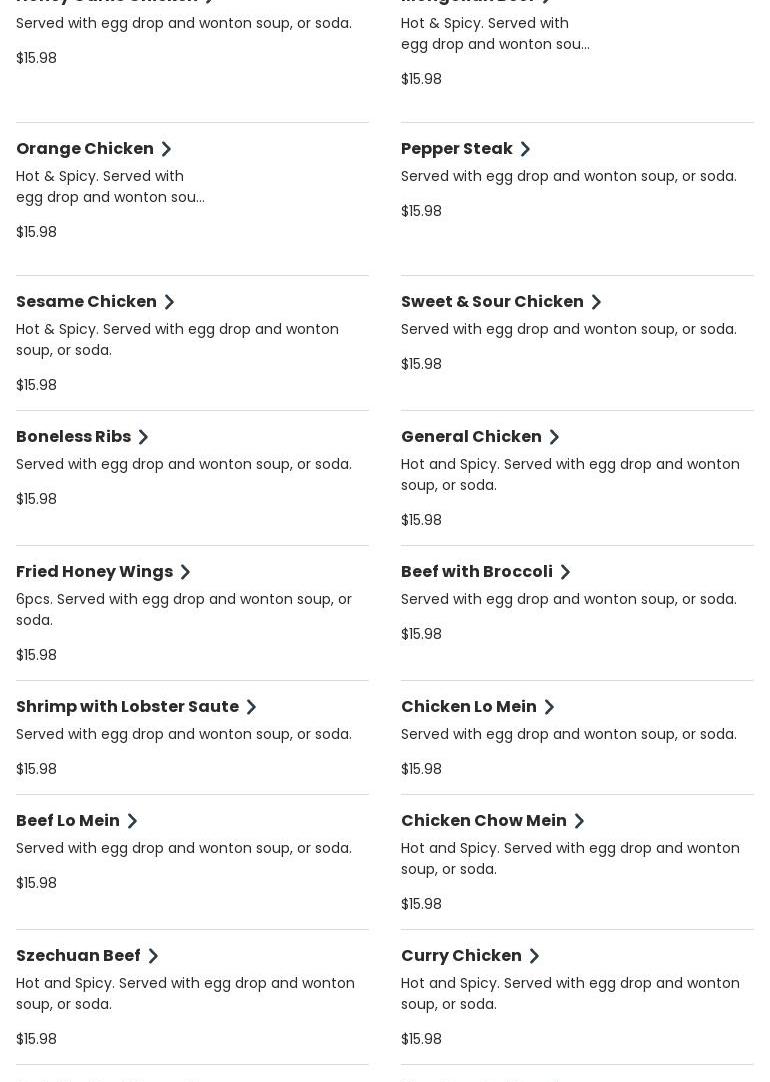This screenshot has width=770, height=1082.
Task: Expand Beef Lo Mein using its arrow
Action: [132, 821]
